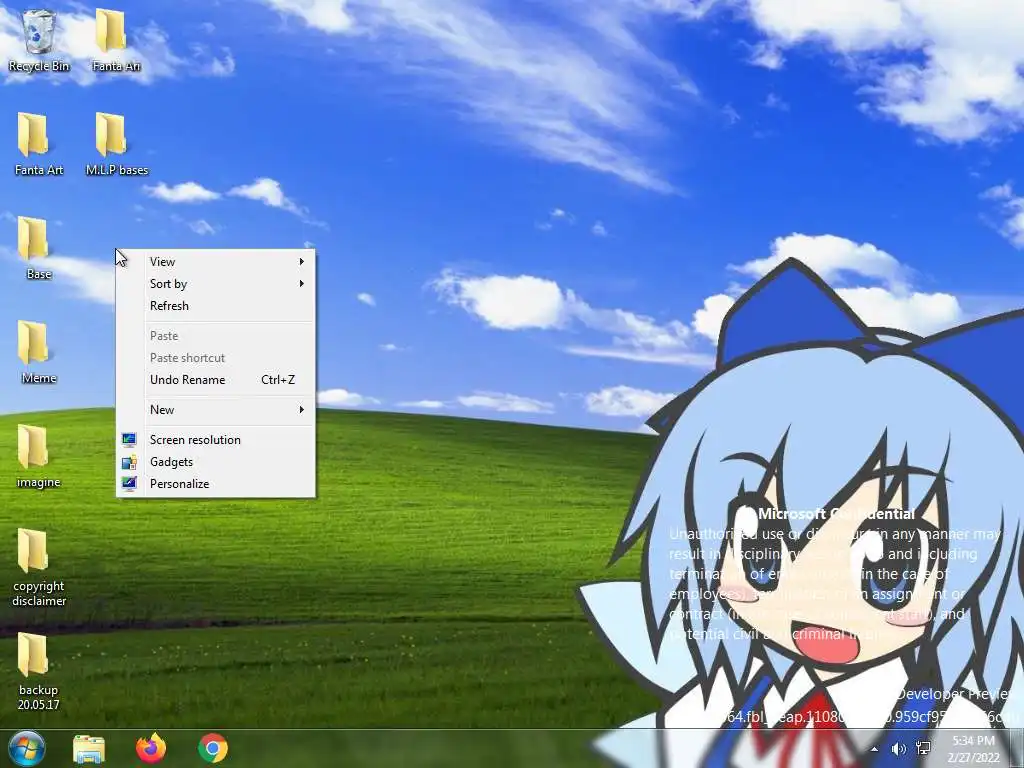Expand the New submenu

point(216,409)
